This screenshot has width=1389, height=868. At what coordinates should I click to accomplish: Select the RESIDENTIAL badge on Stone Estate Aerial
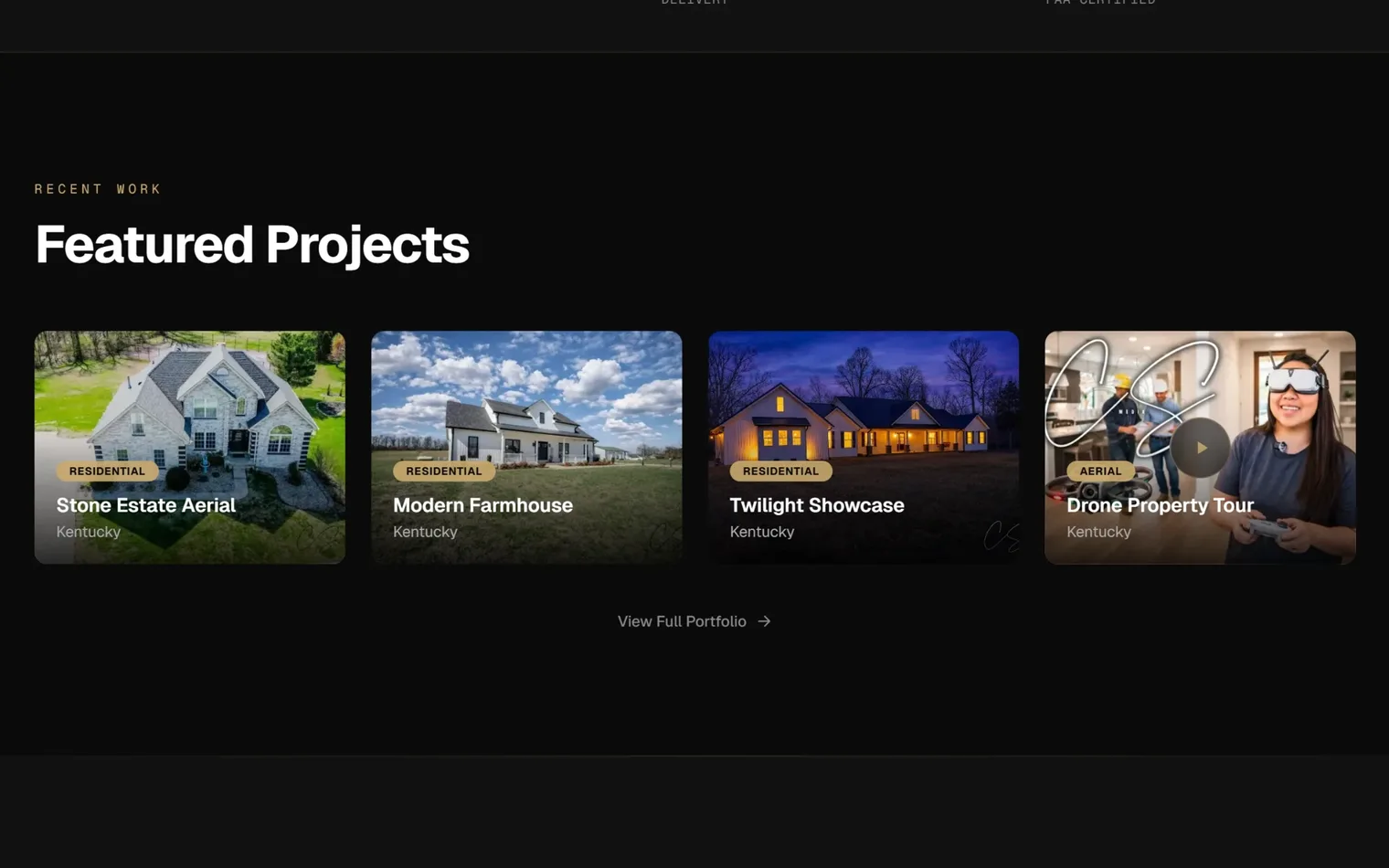coord(107,471)
